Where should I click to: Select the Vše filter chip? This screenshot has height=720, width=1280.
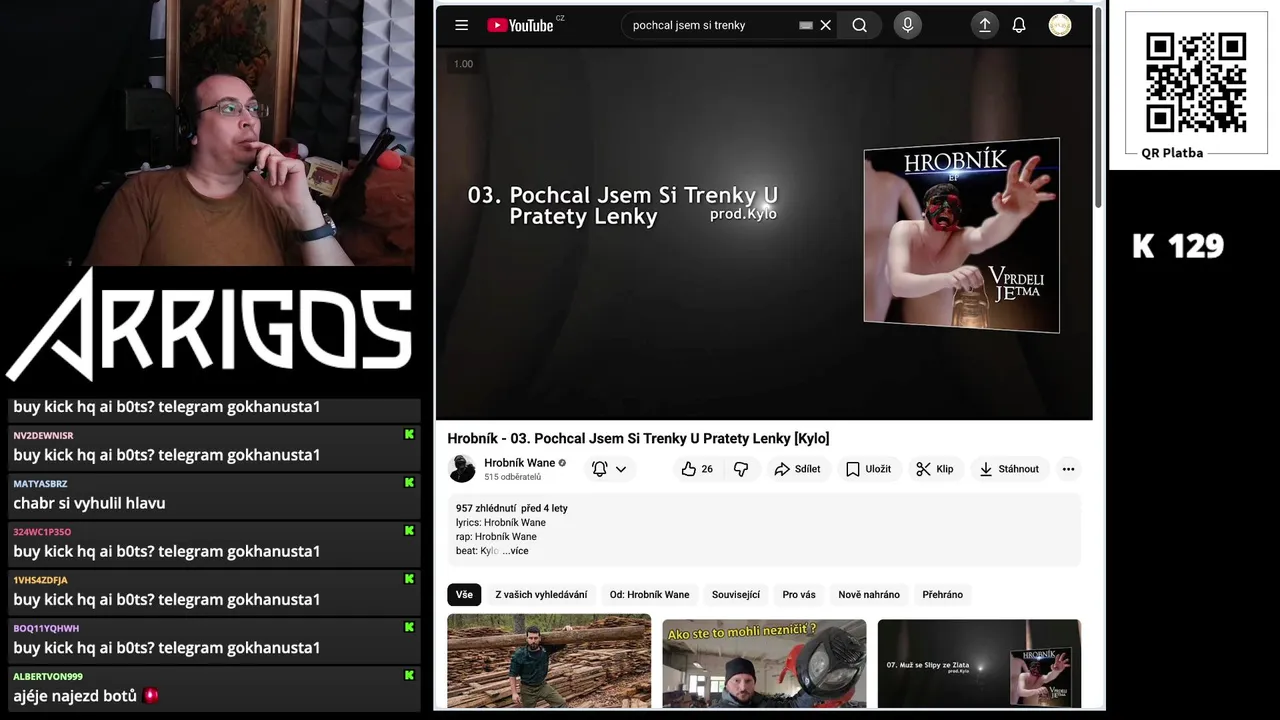464,595
